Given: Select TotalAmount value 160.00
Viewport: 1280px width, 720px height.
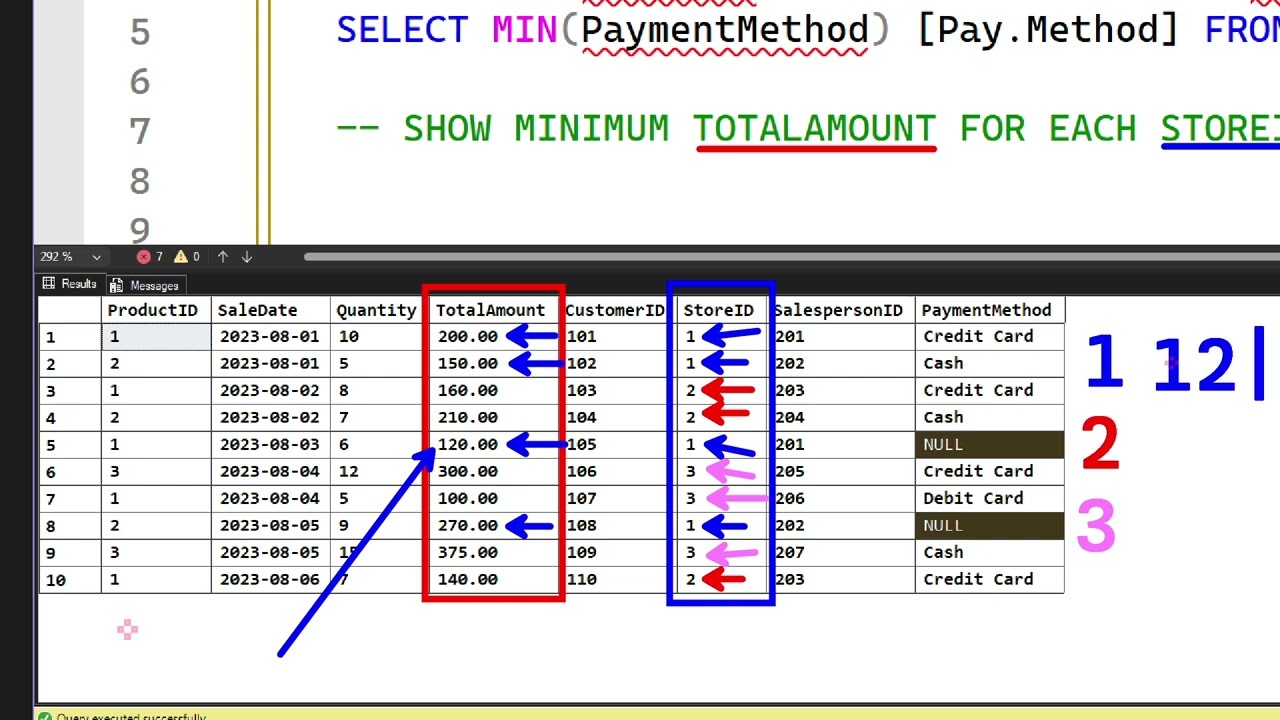Looking at the screenshot, I should coord(467,391).
